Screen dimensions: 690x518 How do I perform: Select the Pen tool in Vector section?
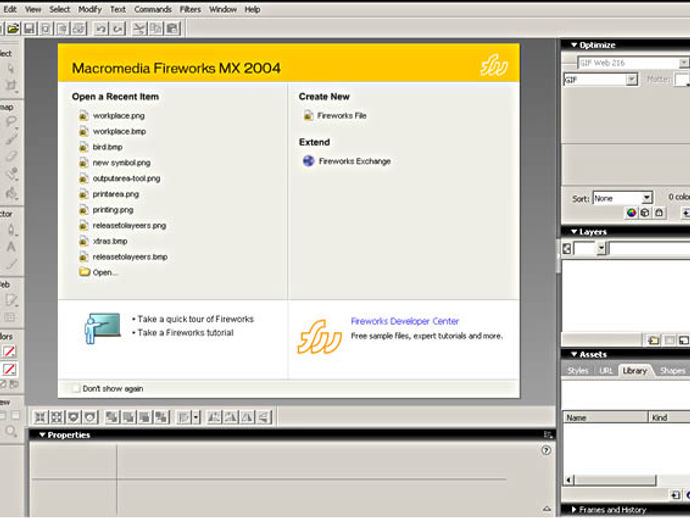(11, 230)
